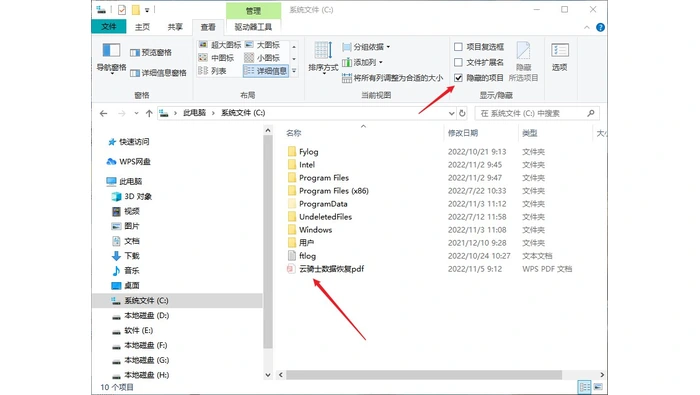Enable 文件扩展名 file name extensions

tap(458, 62)
